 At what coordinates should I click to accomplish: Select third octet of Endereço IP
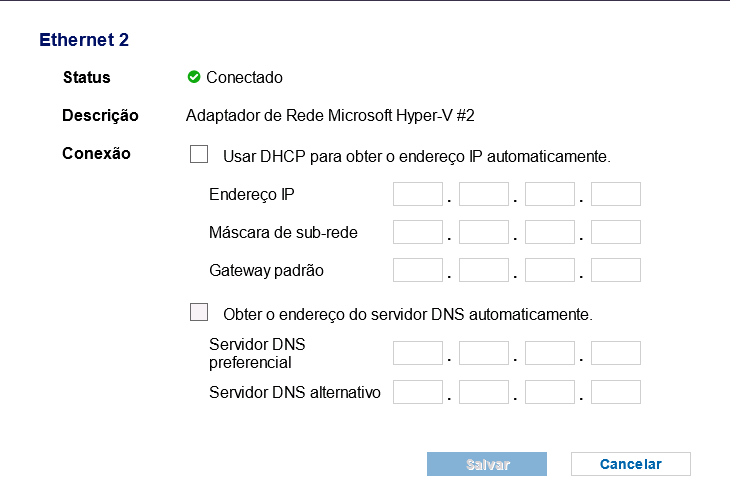[x=550, y=194]
